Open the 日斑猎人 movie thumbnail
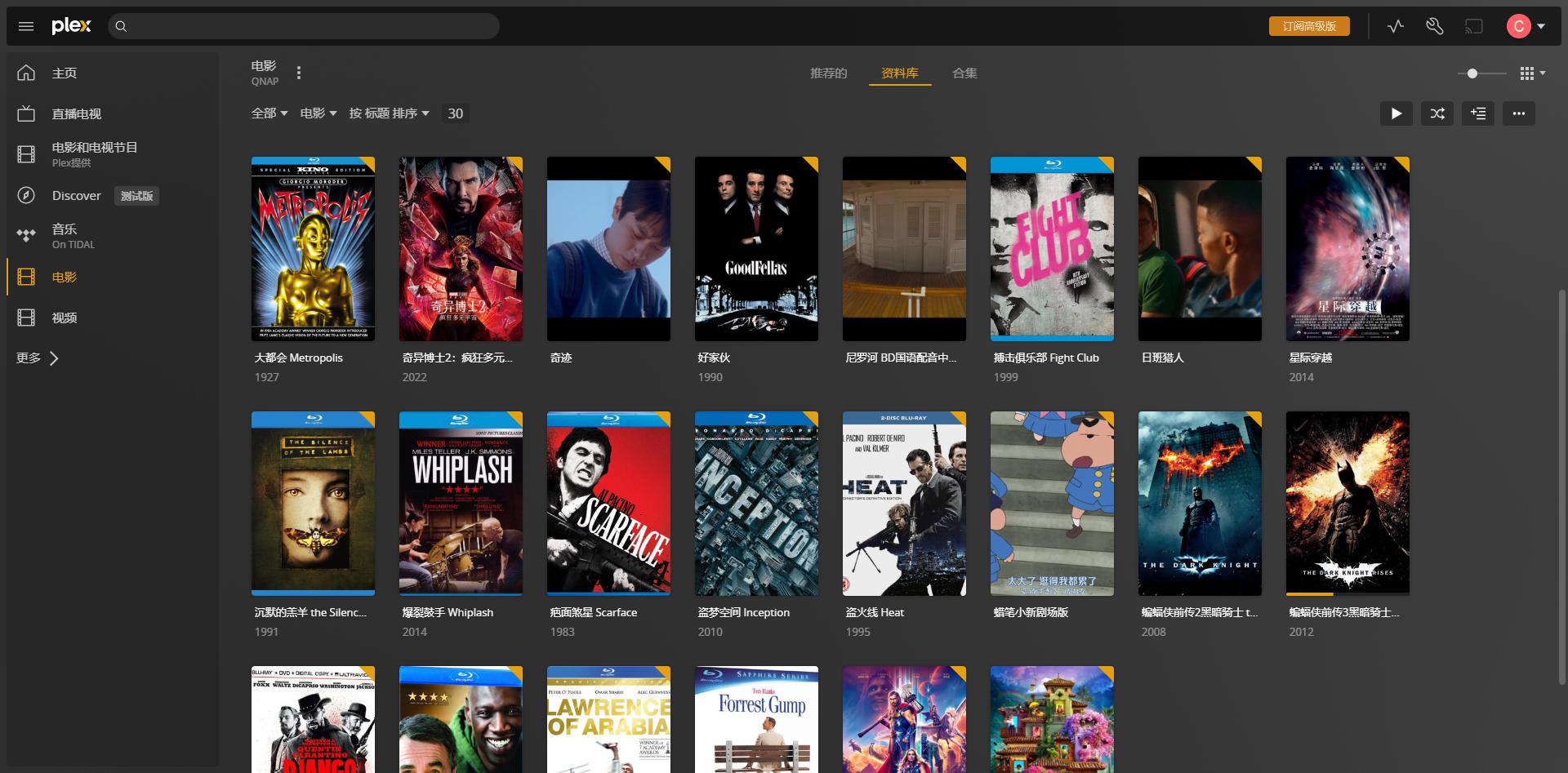Image resolution: width=1568 pixels, height=773 pixels. click(1200, 249)
